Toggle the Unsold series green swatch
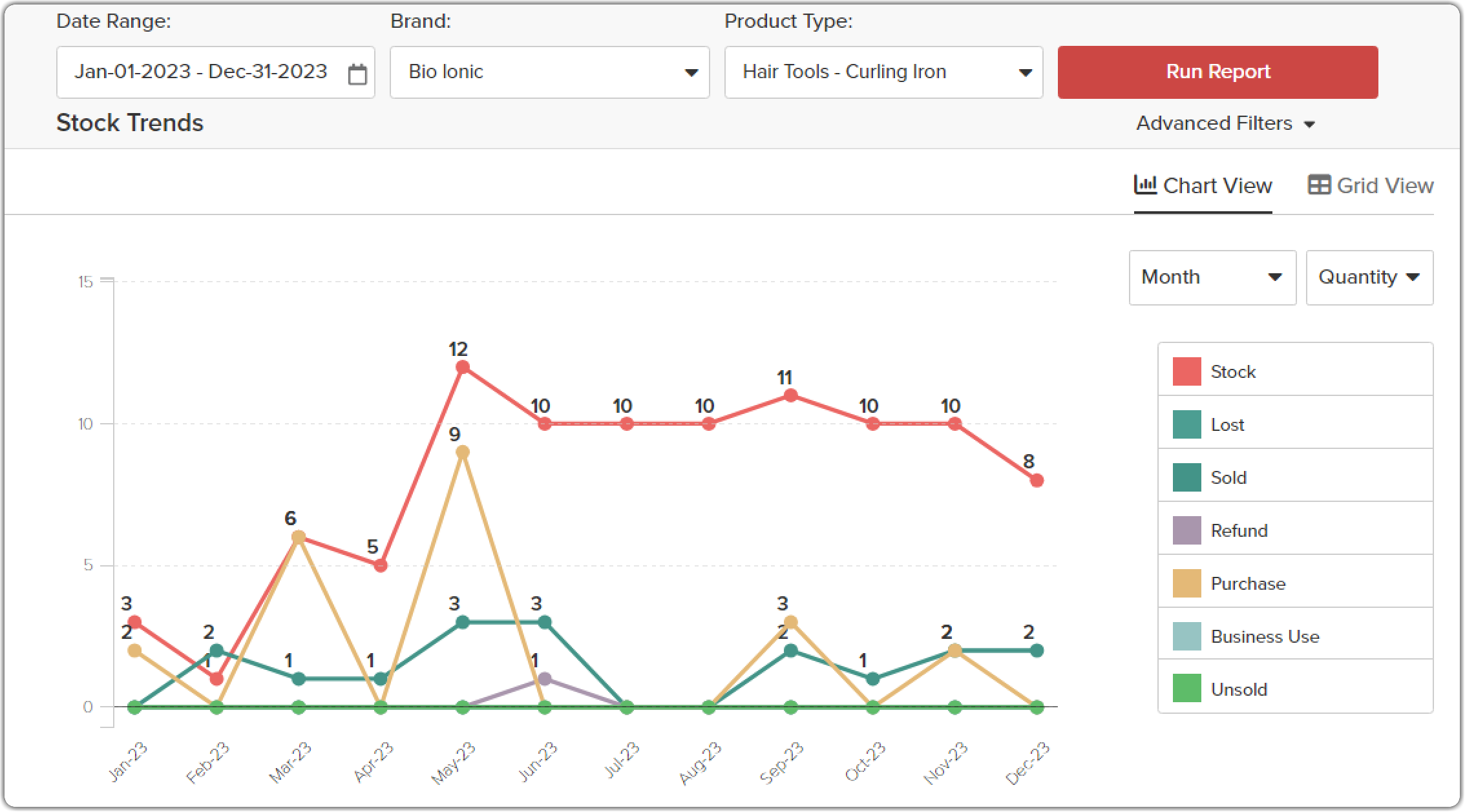This screenshot has width=1465, height=812. click(1186, 689)
